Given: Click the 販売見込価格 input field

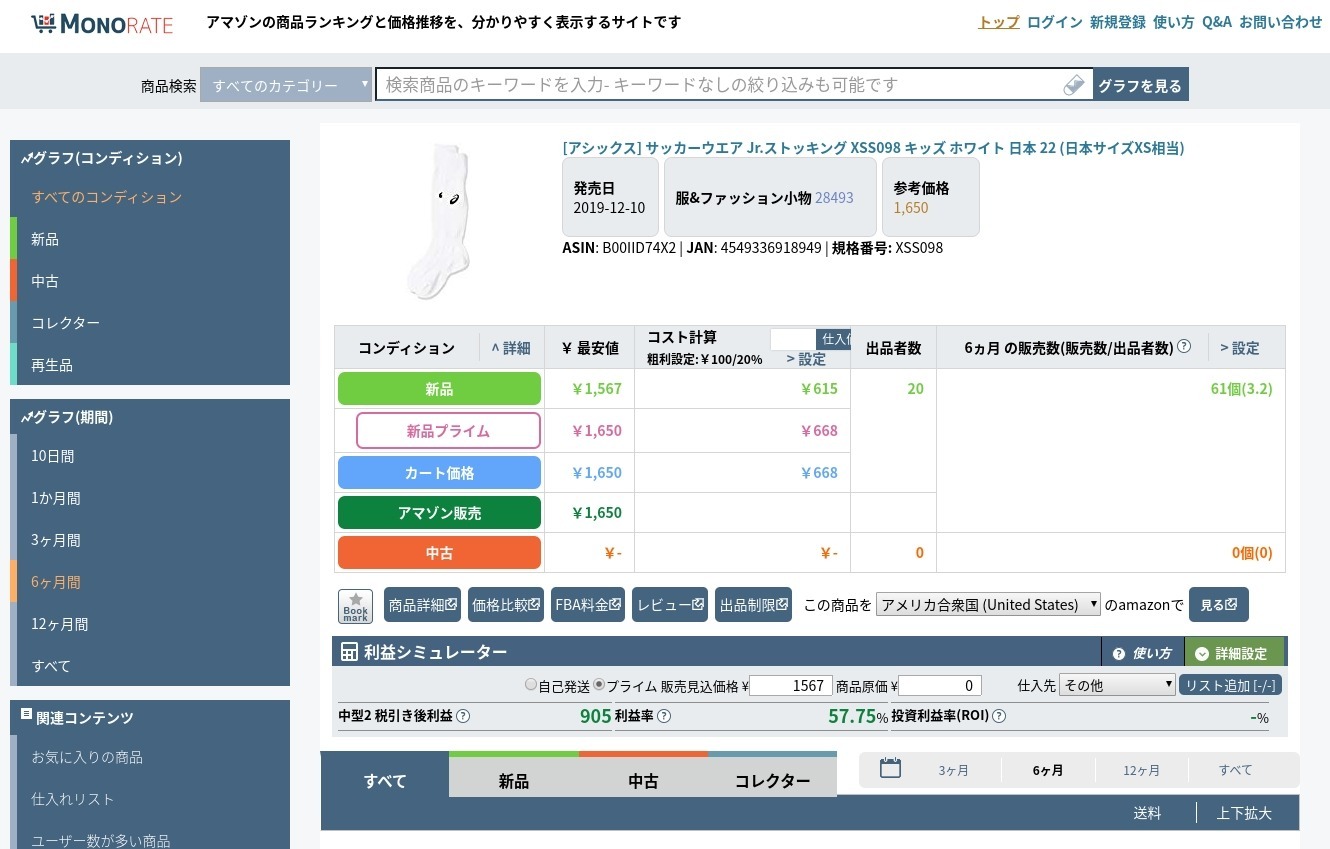Looking at the screenshot, I should tap(791, 685).
